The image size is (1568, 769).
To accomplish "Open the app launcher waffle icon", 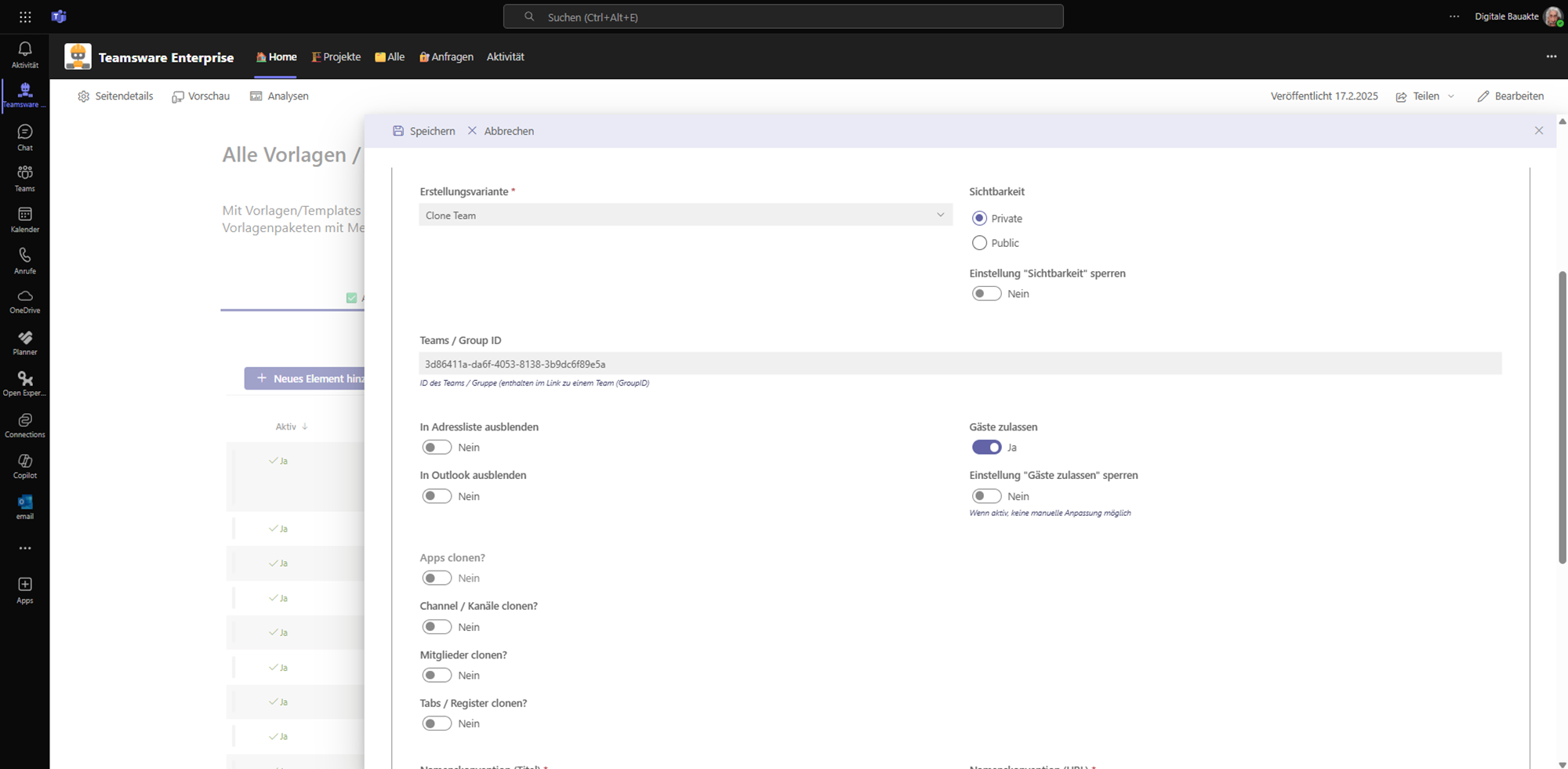I will click(x=25, y=16).
